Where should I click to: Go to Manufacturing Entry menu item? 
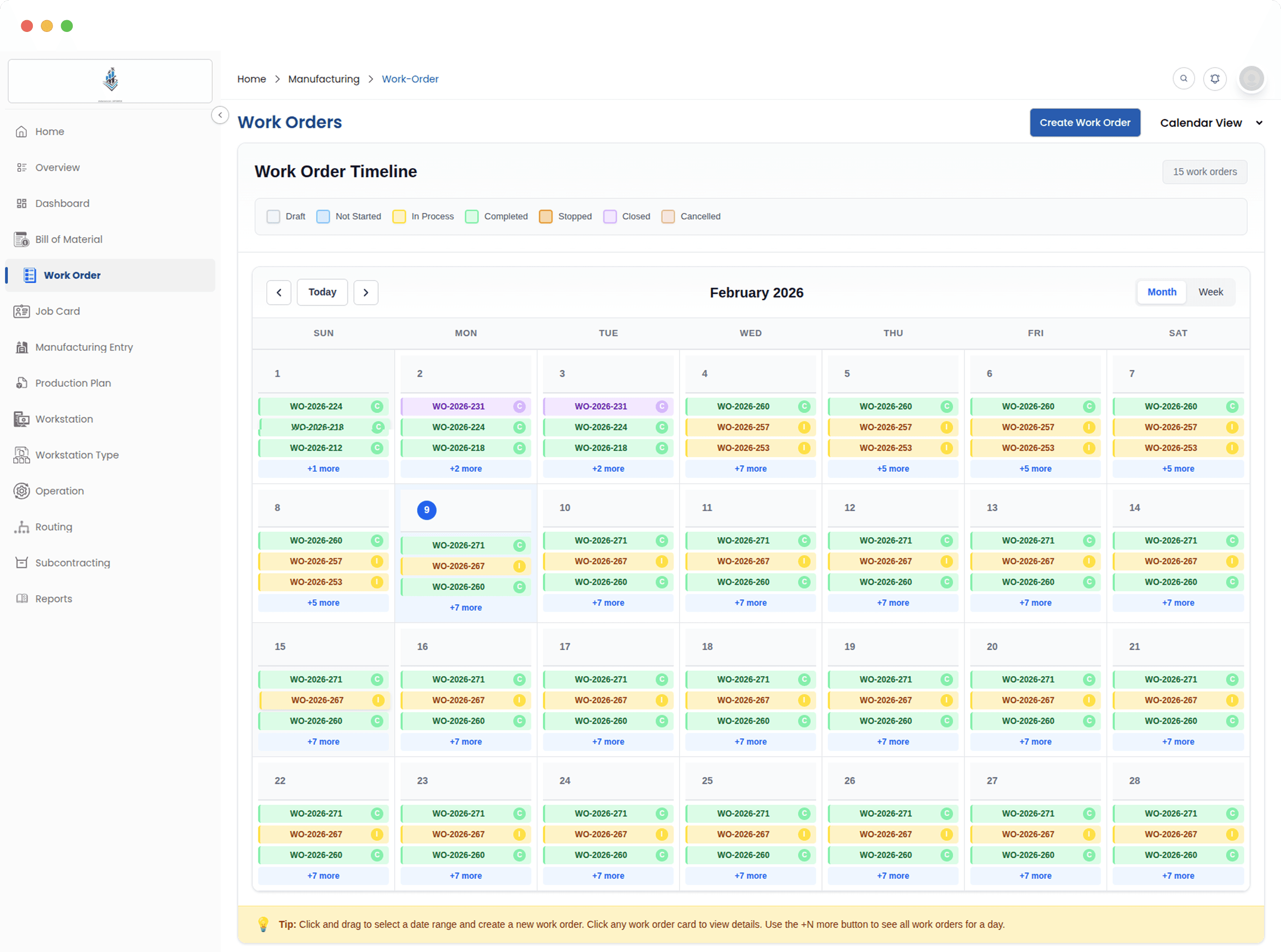coord(84,347)
